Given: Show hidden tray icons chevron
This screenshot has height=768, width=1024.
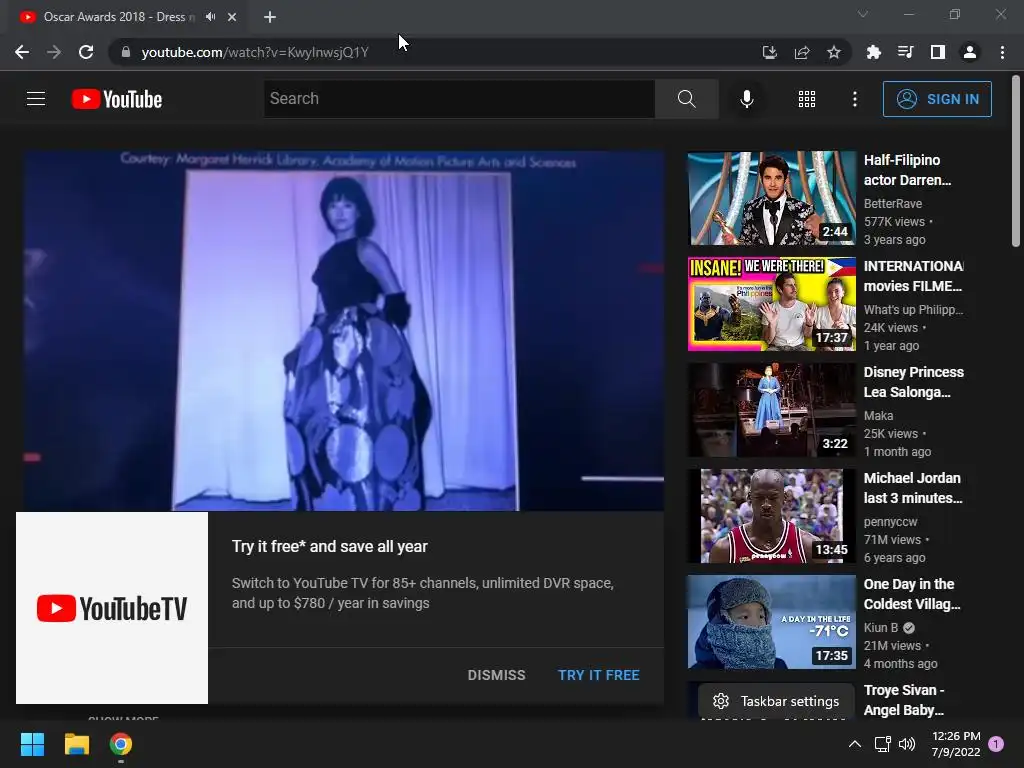Looking at the screenshot, I should [854, 744].
